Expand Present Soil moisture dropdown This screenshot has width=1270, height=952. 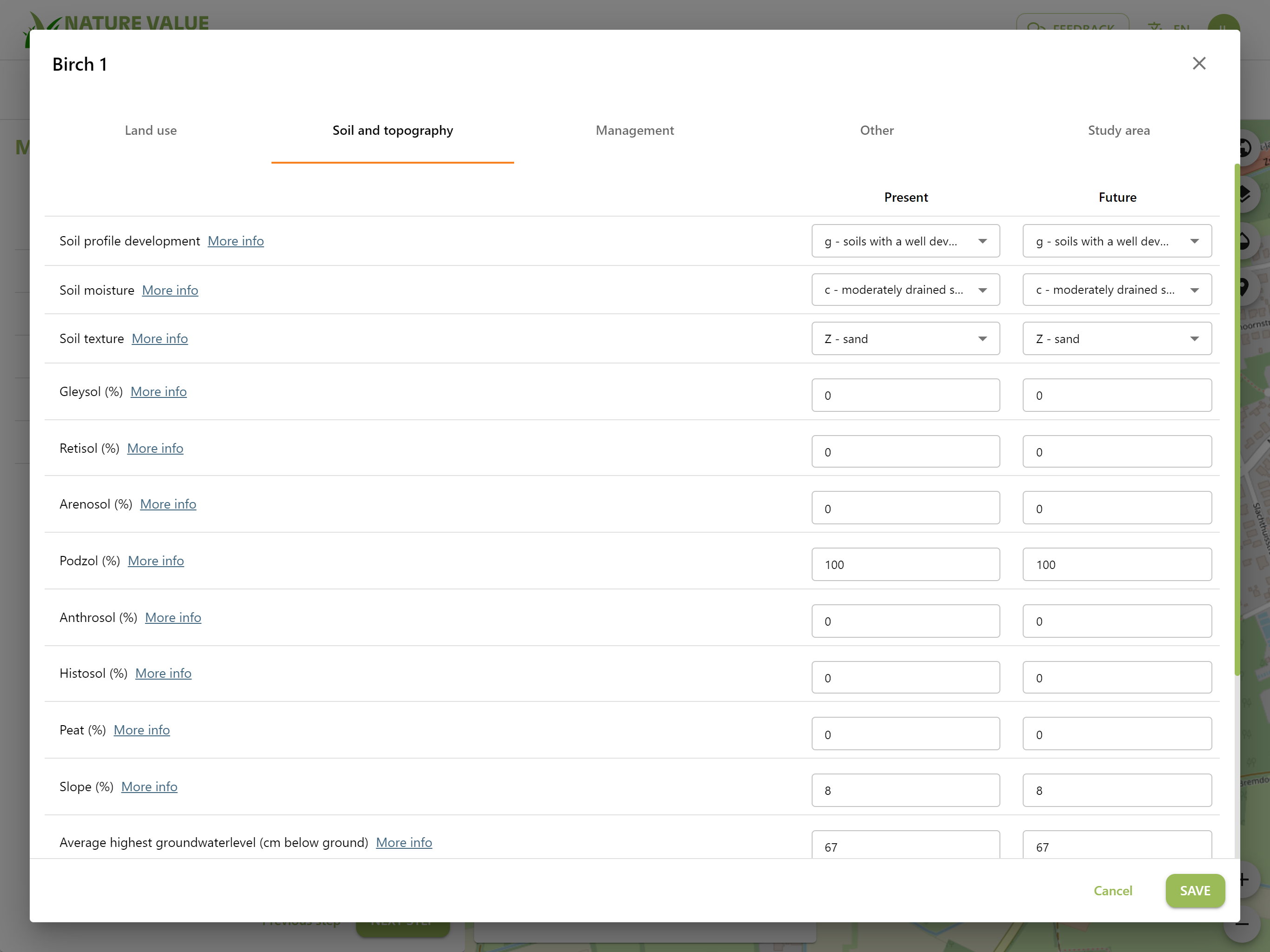point(906,290)
